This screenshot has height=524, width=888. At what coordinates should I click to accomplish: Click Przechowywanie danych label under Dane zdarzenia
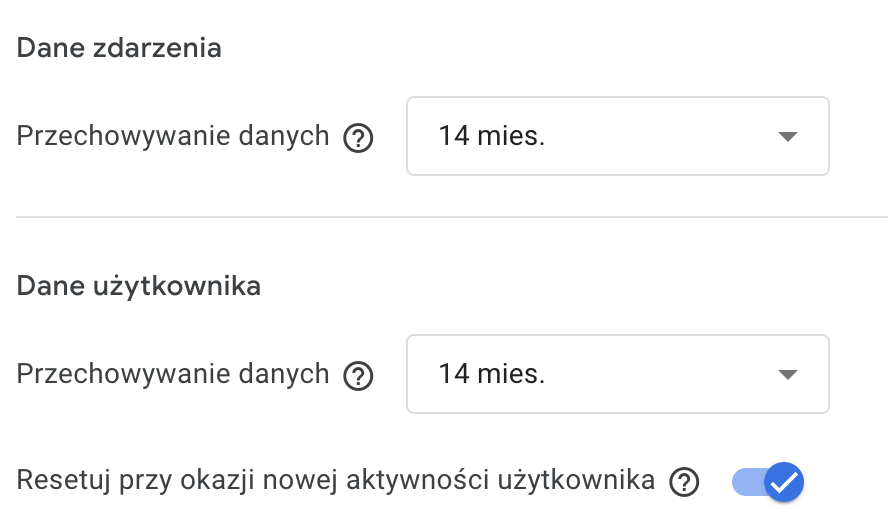coord(173,137)
